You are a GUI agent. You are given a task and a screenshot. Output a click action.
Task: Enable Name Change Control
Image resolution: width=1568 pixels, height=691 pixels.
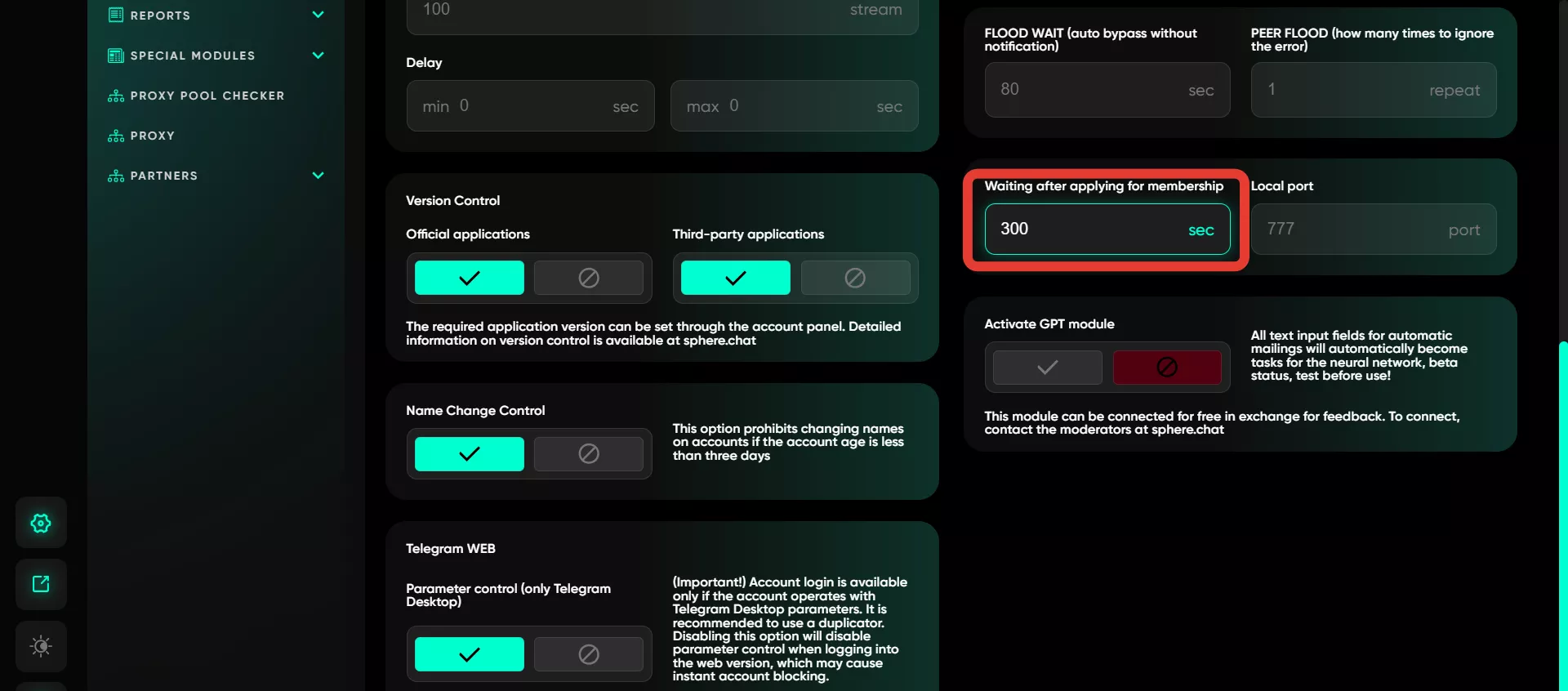[x=470, y=454]
